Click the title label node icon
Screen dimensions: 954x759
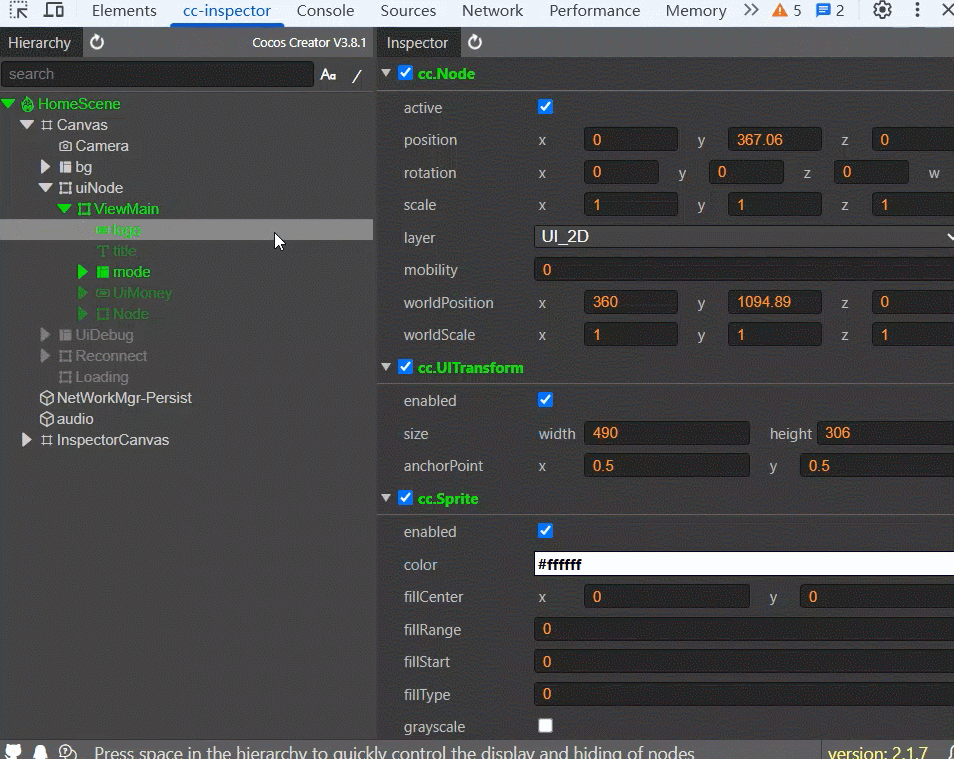pyautogui.click(x=103, y=251)
